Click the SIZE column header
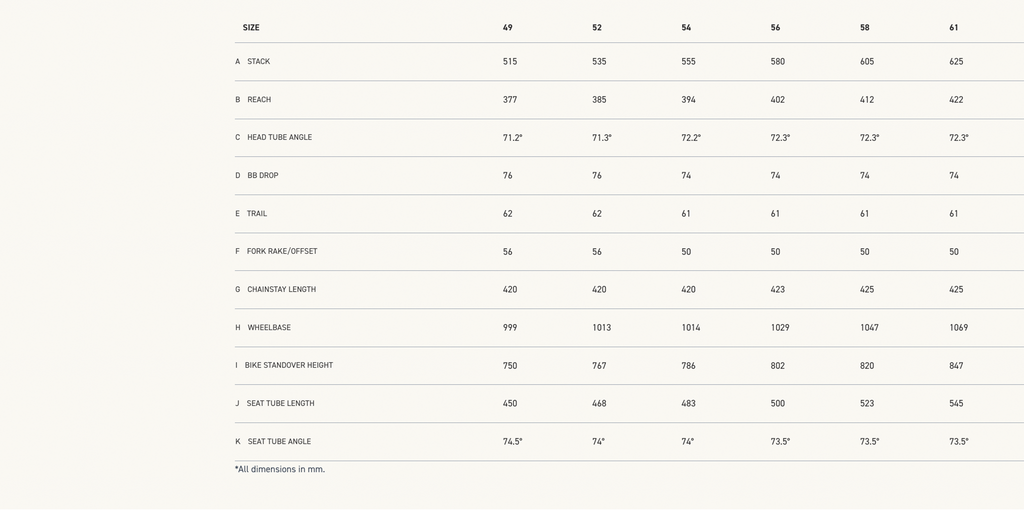Image resolution: width=1024 pixels, height=512 pixels. (x=251, y=28)
